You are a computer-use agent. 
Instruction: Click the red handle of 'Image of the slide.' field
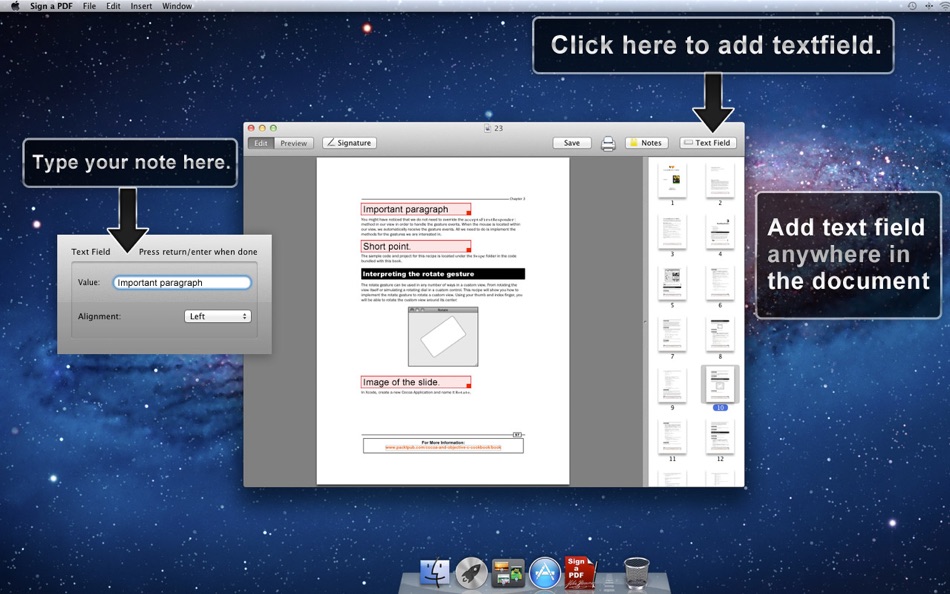coord(468,385)
